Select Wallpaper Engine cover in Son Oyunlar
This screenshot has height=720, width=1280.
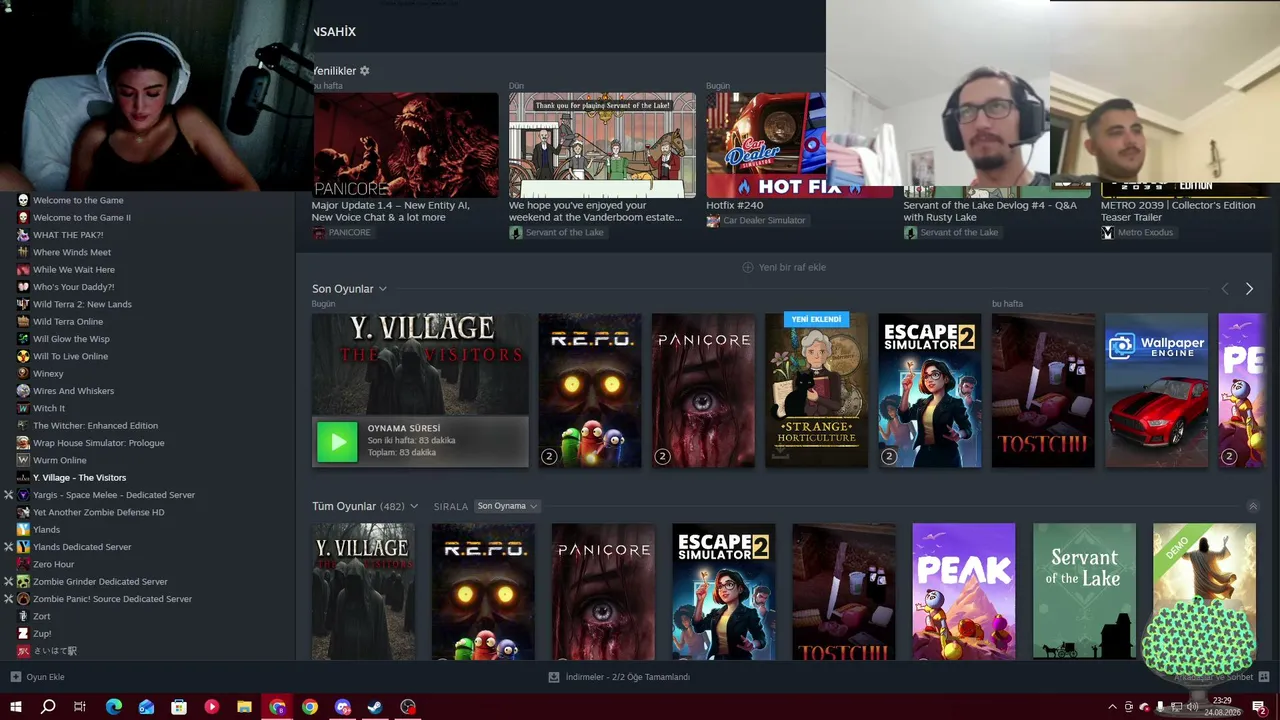coord(1157,390)
